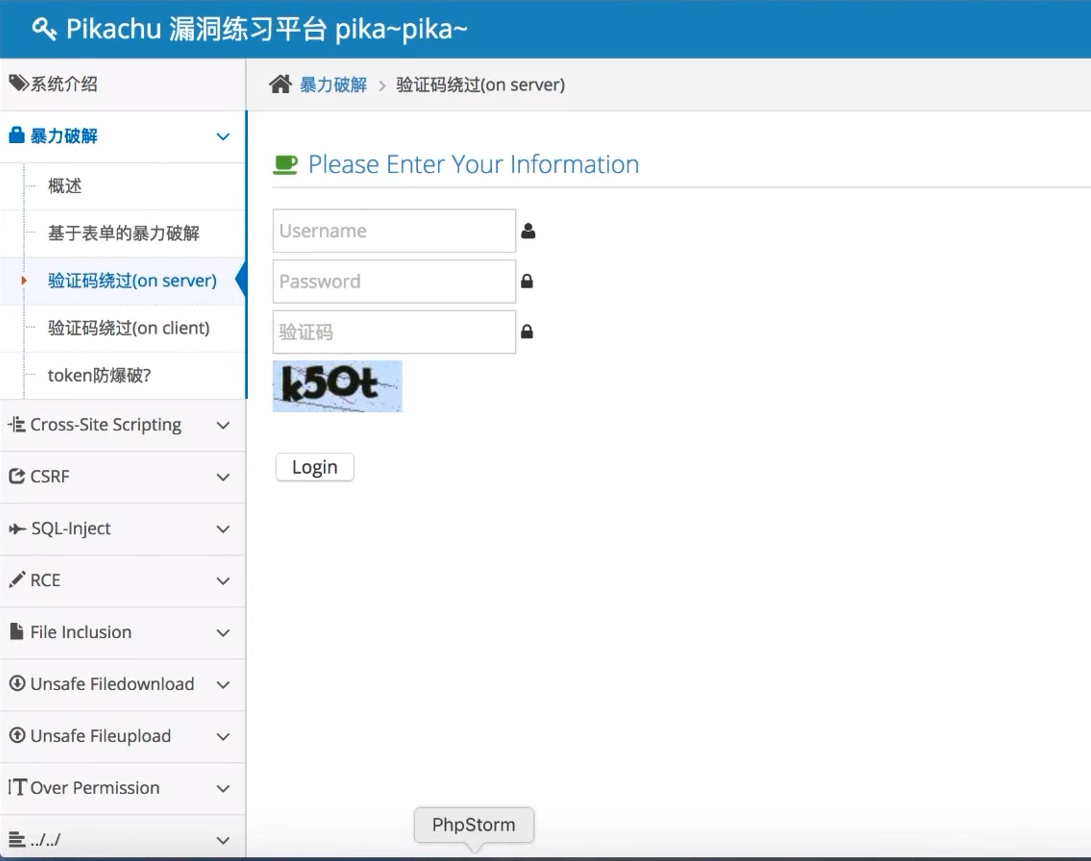Click the RCE pencil icon

[x=17, y=580]
